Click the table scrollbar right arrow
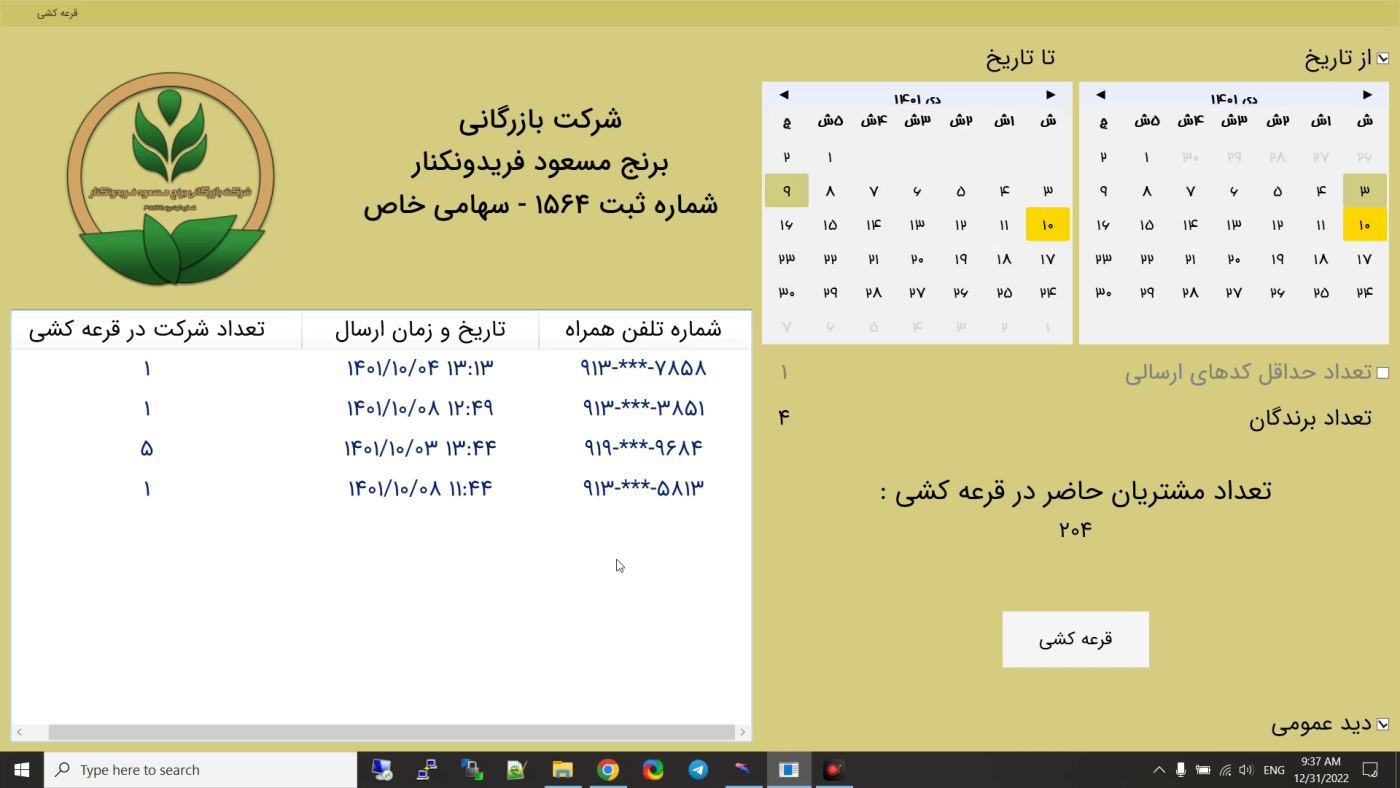 pos(742,732)
